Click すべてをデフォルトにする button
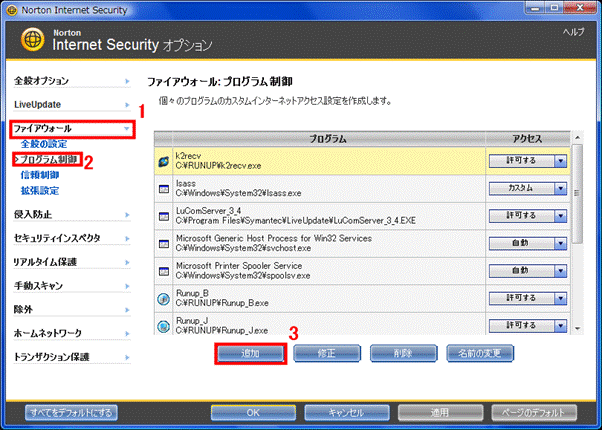Screen dimensions: 602x430 coord(71,413)
